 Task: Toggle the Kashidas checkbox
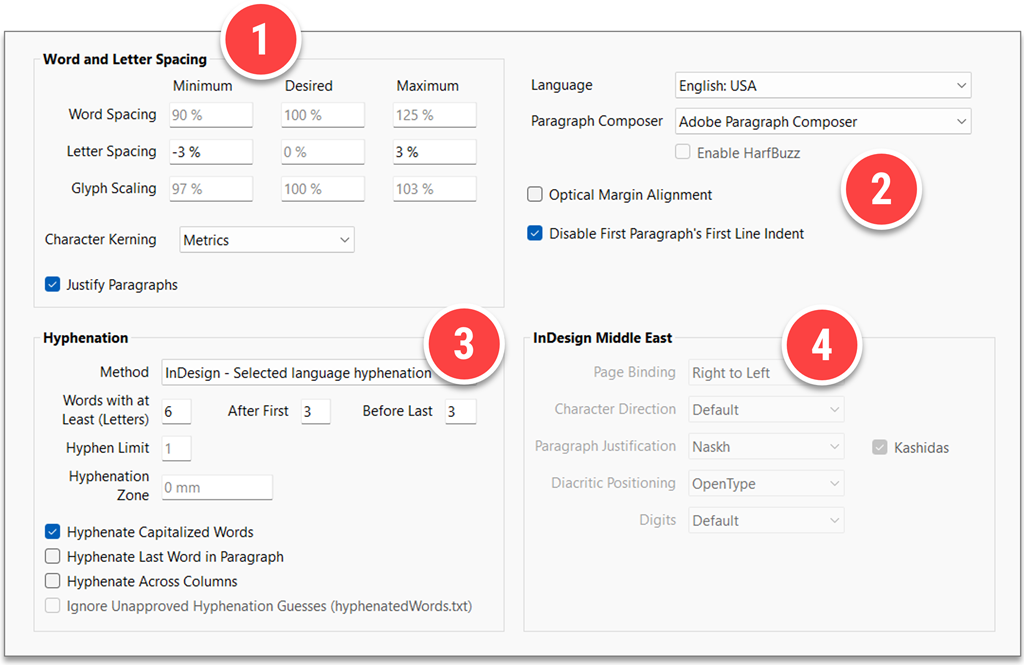880,447
